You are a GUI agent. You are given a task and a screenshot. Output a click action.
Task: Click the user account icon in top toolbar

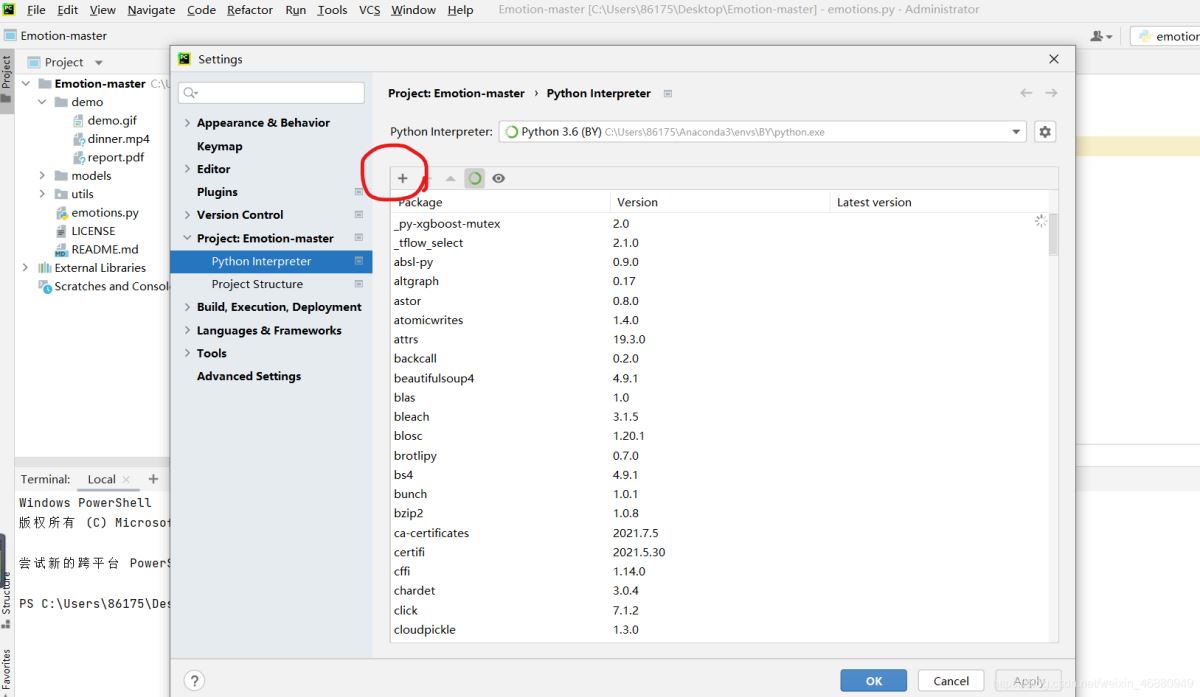pyautogui.click(x=1099, y=36)
